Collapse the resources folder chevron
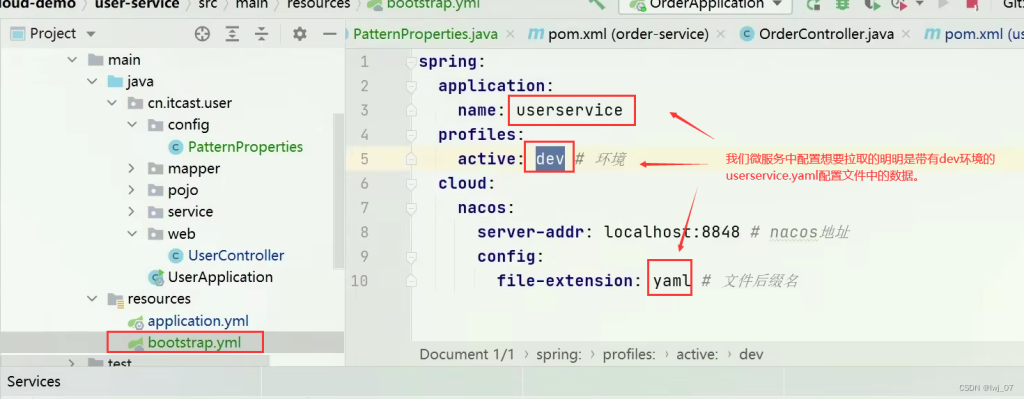The height and width of the screenshot is (399, 1024). (93, 299)
